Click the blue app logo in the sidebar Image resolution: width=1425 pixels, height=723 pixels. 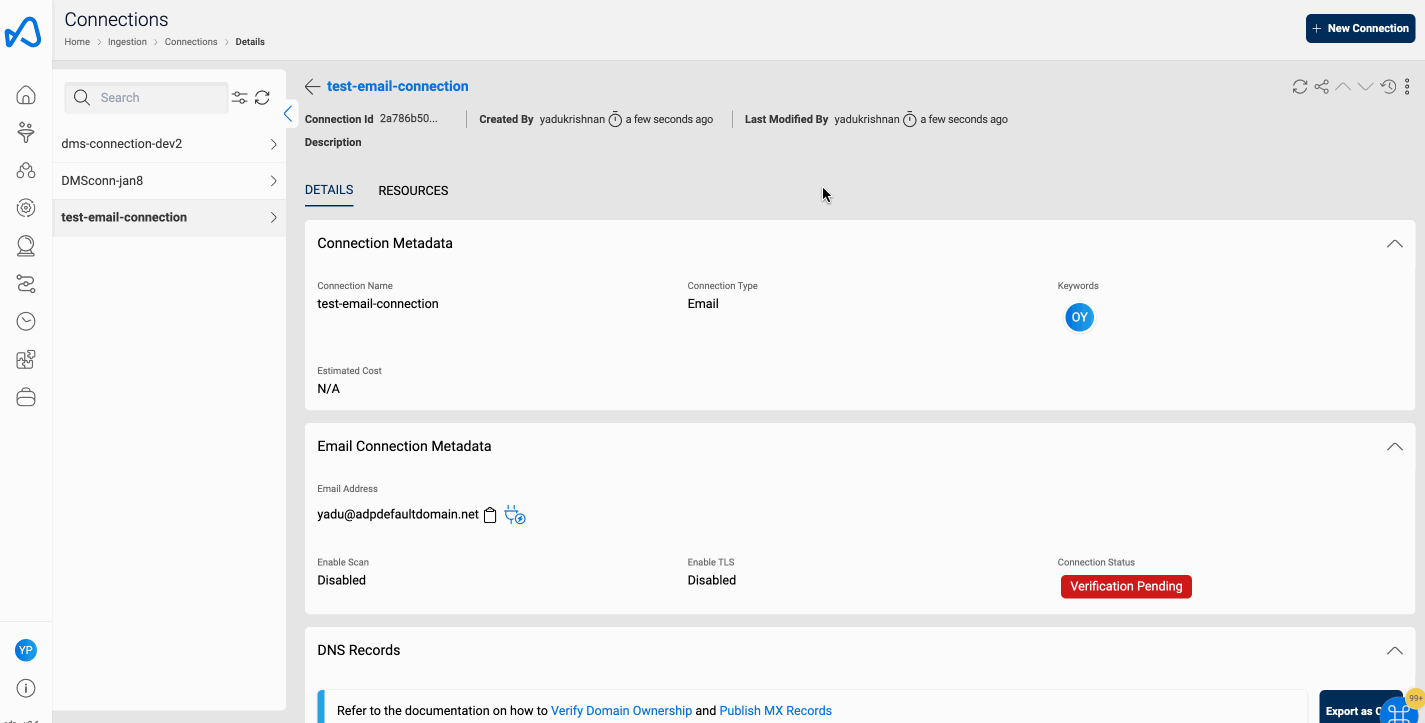(x=23, y=33)
